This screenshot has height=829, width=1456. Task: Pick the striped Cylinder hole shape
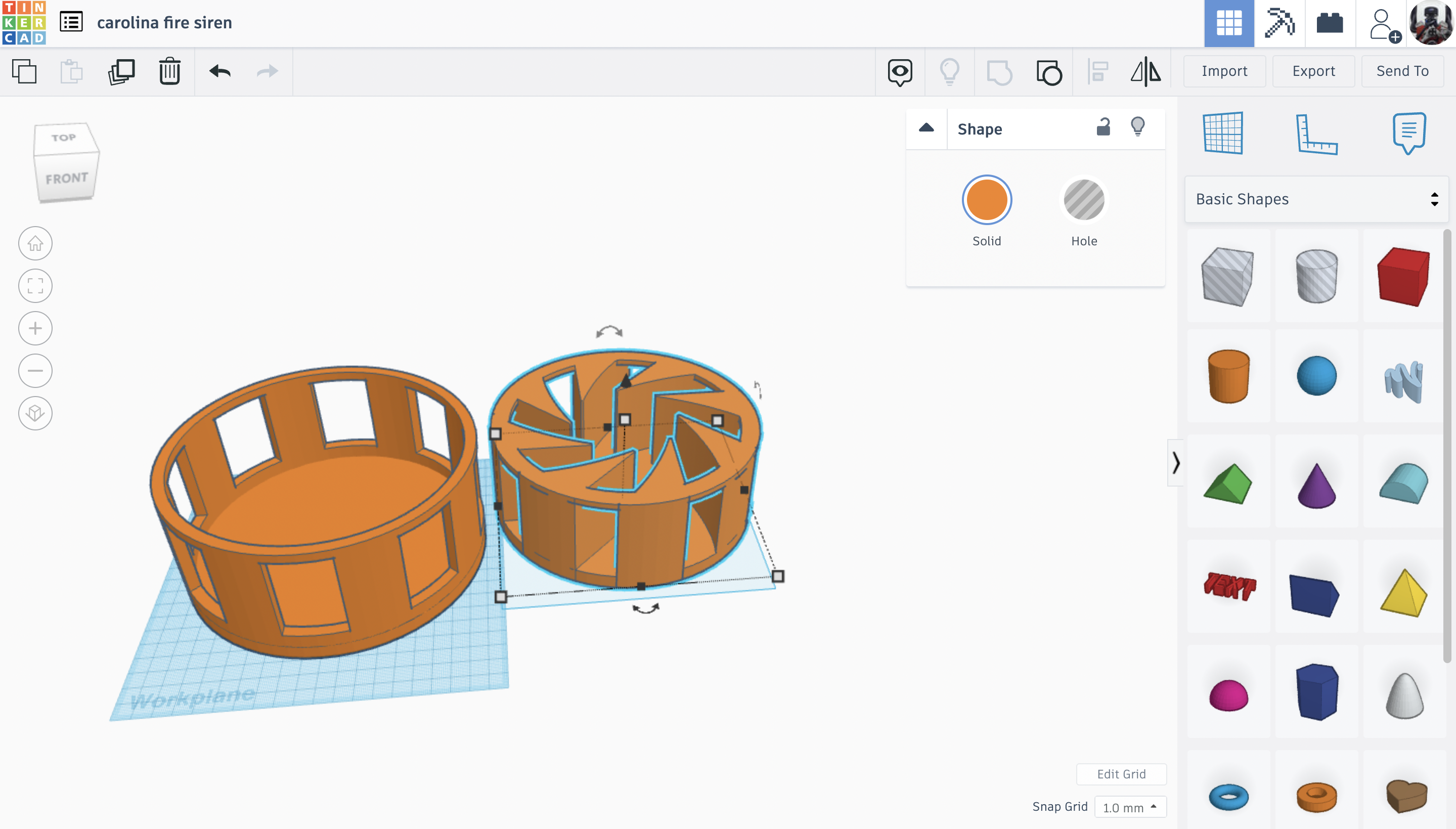(1316, 276)
